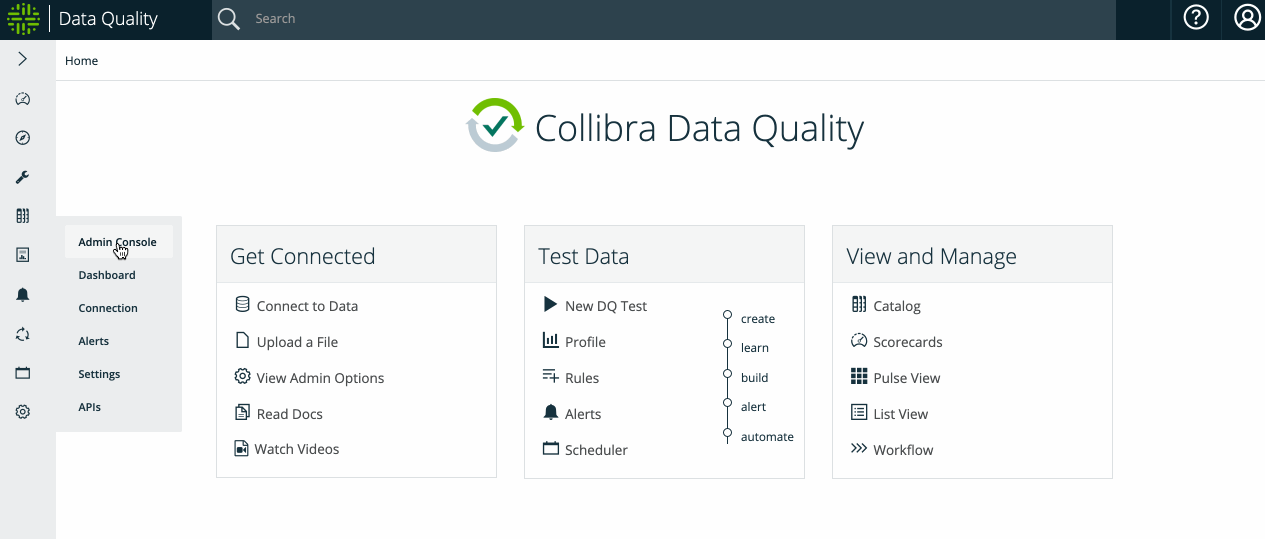Start a New DQ Test
The image size is (1265, 539).
[605, 306]
